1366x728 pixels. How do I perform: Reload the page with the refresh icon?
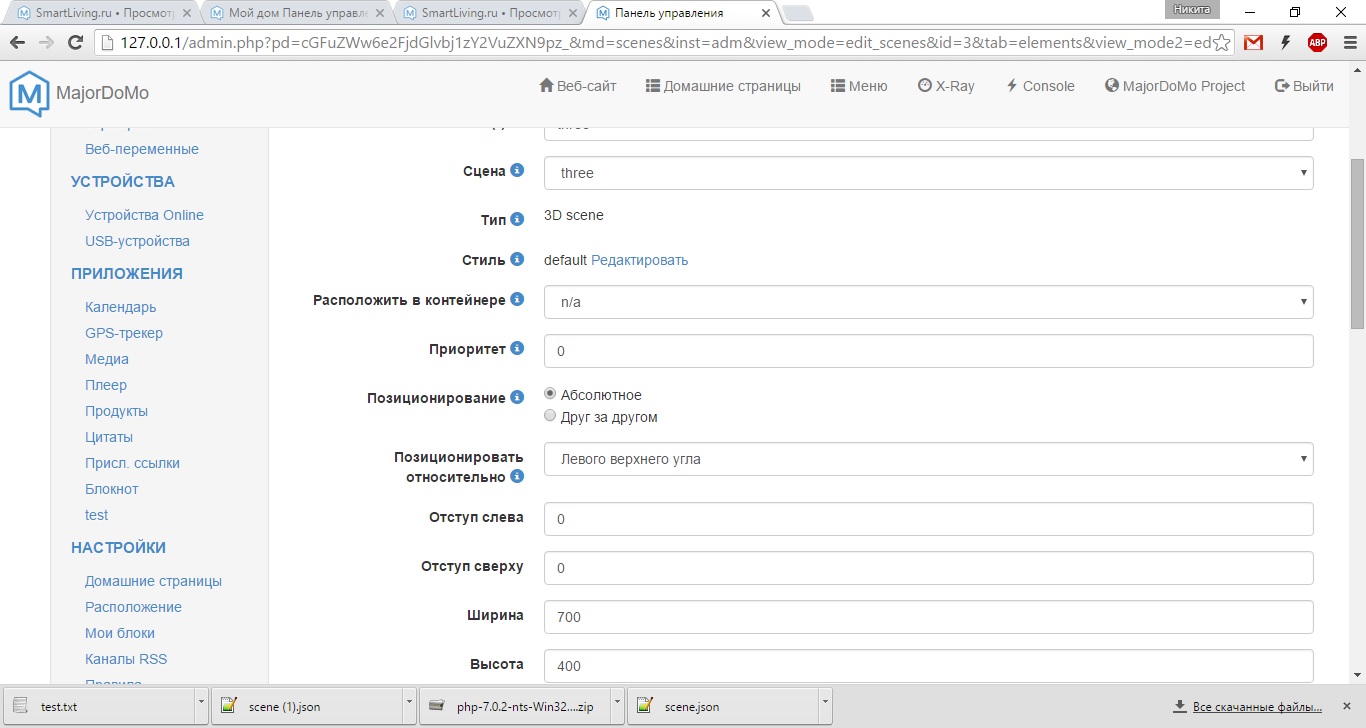(x=75, y=43)
